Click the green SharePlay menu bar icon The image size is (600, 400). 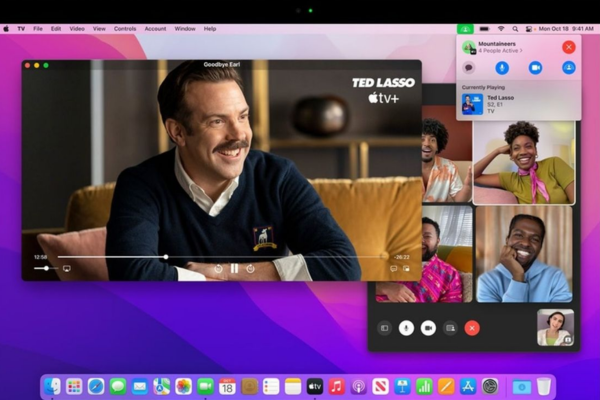pyautogui.click(x=465, y=29)
